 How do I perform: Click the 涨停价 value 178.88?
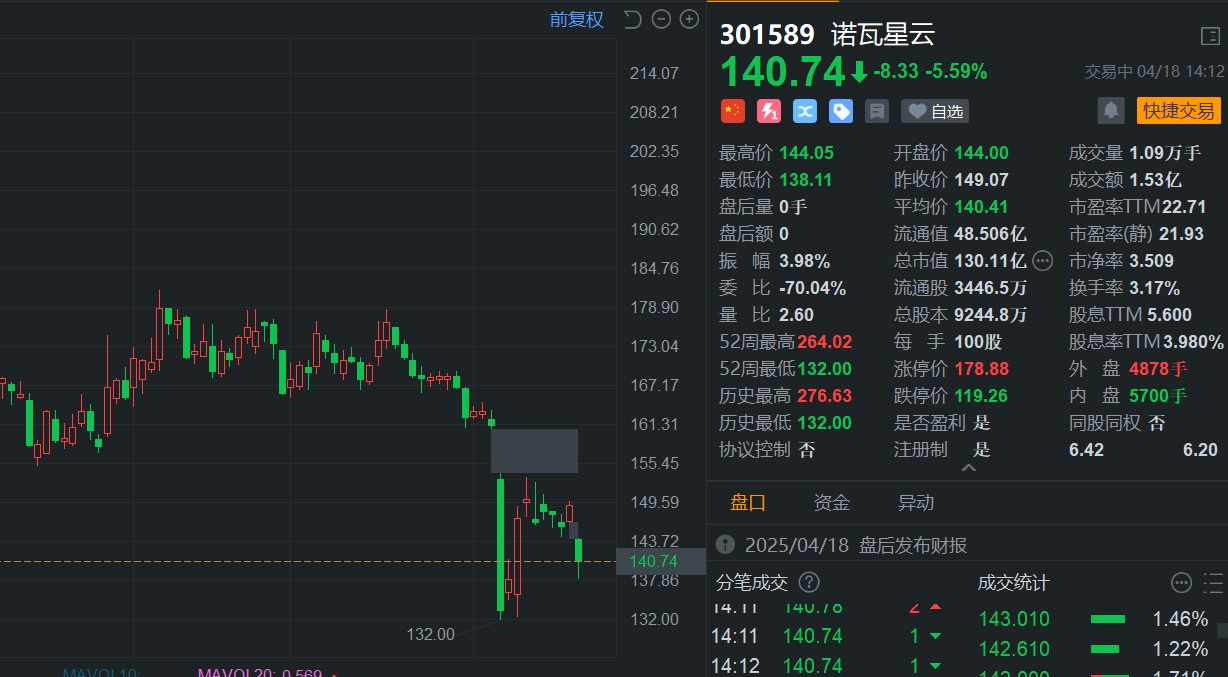pyautogui.click(x=981, y=368)
